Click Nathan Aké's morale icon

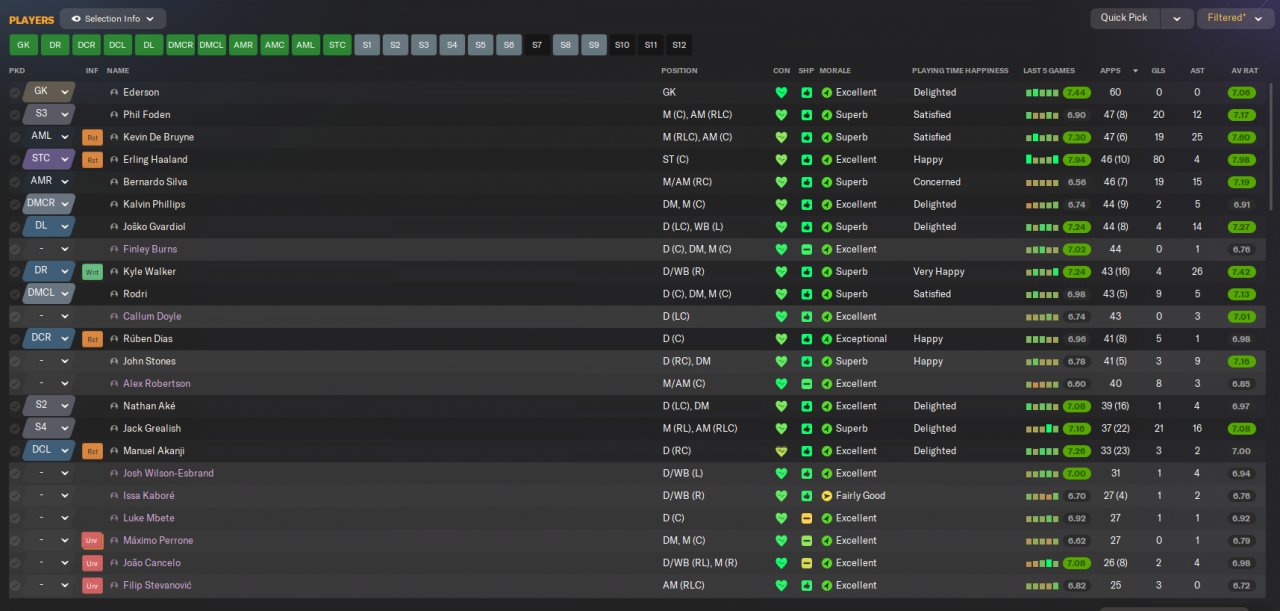(x=826, y=406)
